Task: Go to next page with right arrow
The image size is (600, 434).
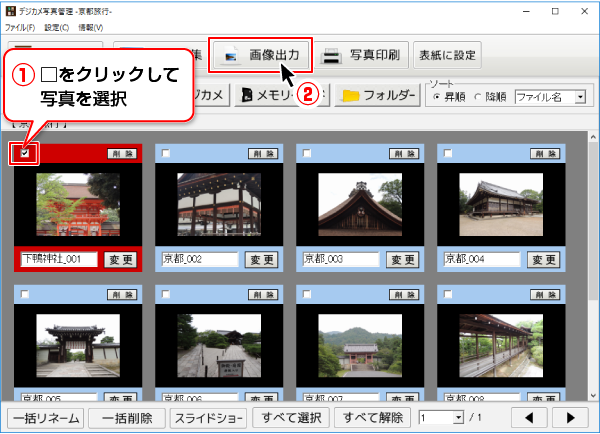Action: 570,418
